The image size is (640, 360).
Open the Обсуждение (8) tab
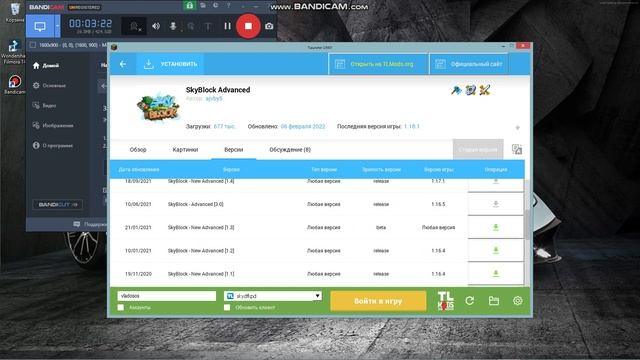(290, 150)
